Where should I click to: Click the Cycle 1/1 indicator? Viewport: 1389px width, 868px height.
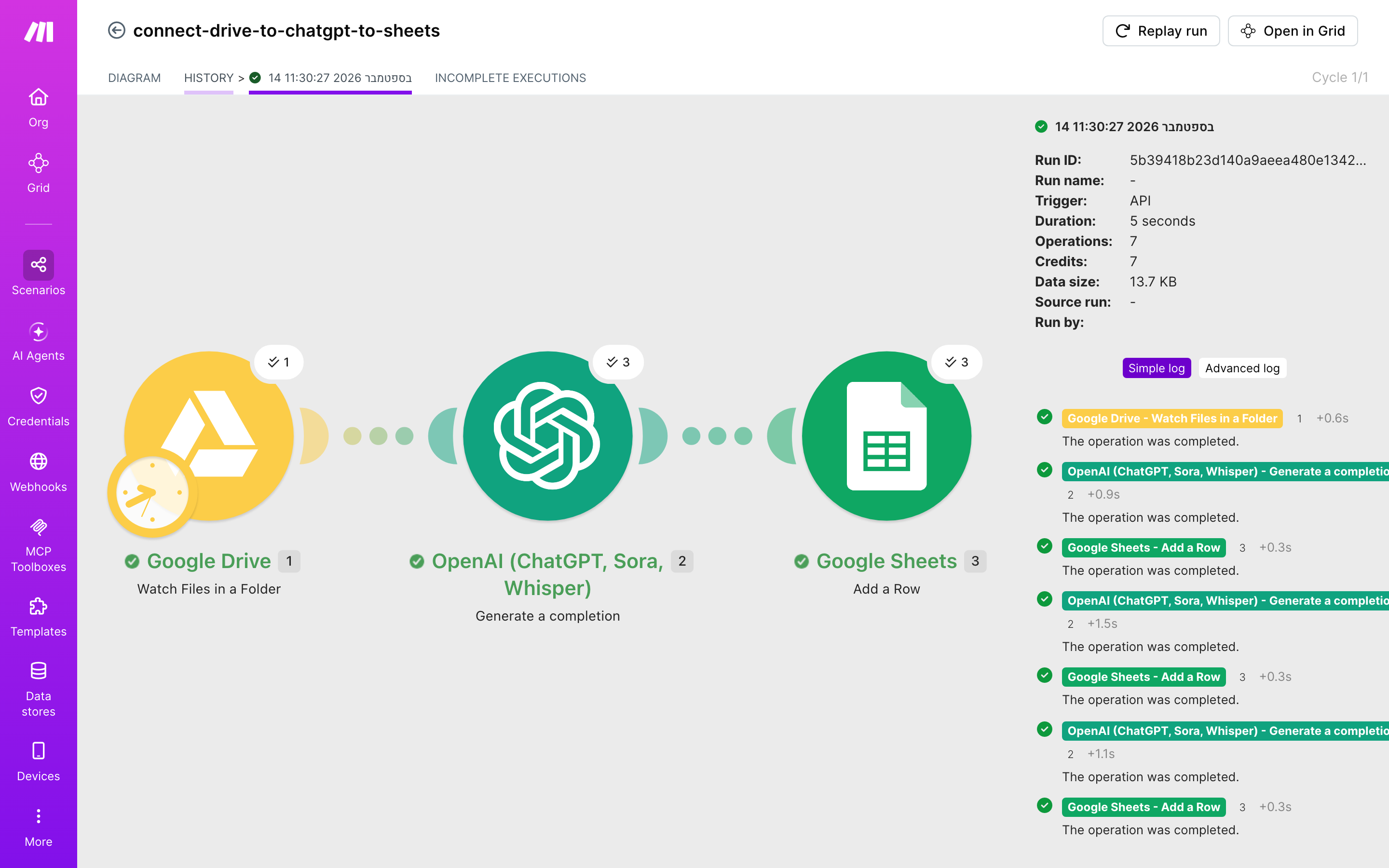coord(1340,78)
